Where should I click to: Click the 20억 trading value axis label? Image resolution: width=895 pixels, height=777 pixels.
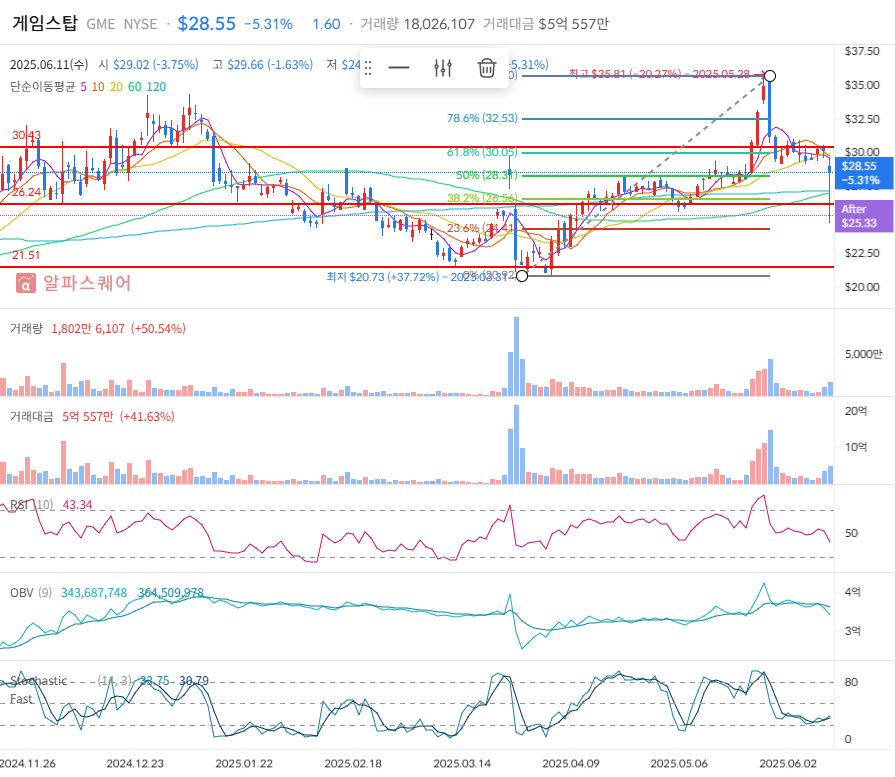[856, 411]
